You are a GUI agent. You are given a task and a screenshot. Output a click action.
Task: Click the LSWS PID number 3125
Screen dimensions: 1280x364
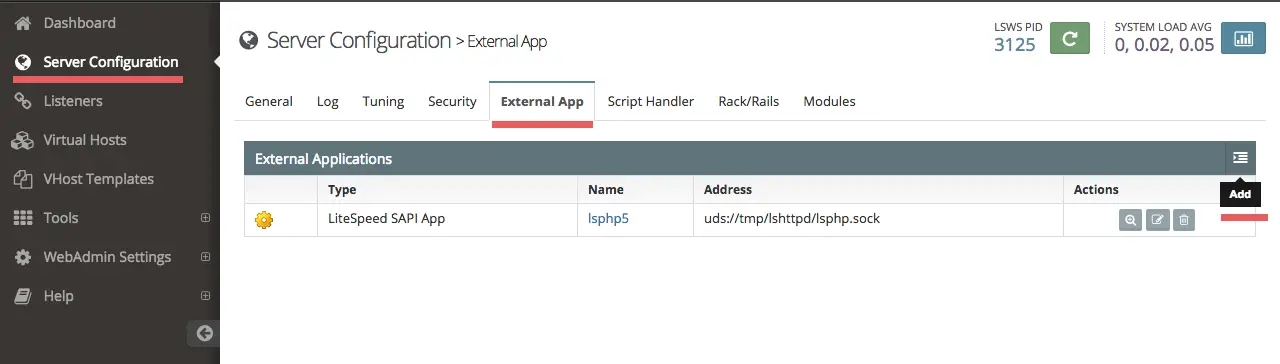1014,44
